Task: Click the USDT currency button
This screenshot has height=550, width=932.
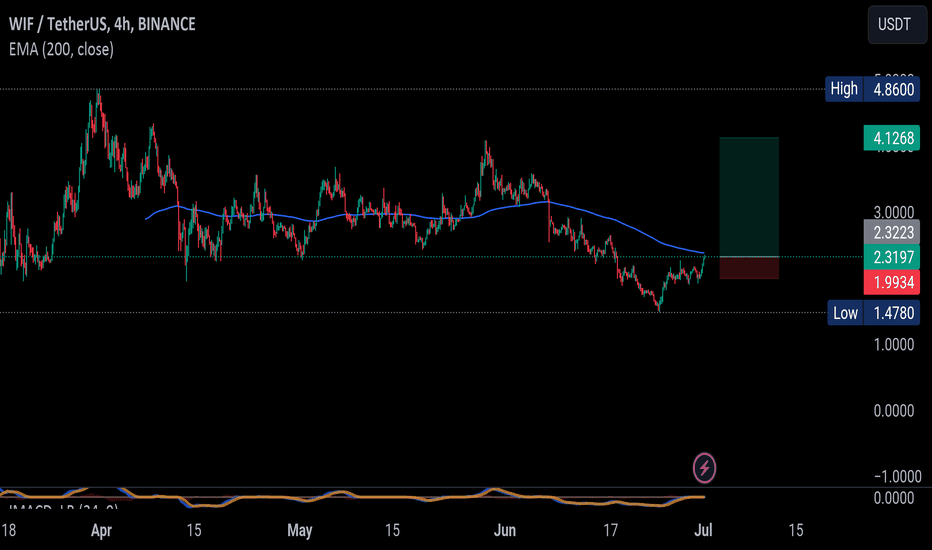Action: click(896, 24)
